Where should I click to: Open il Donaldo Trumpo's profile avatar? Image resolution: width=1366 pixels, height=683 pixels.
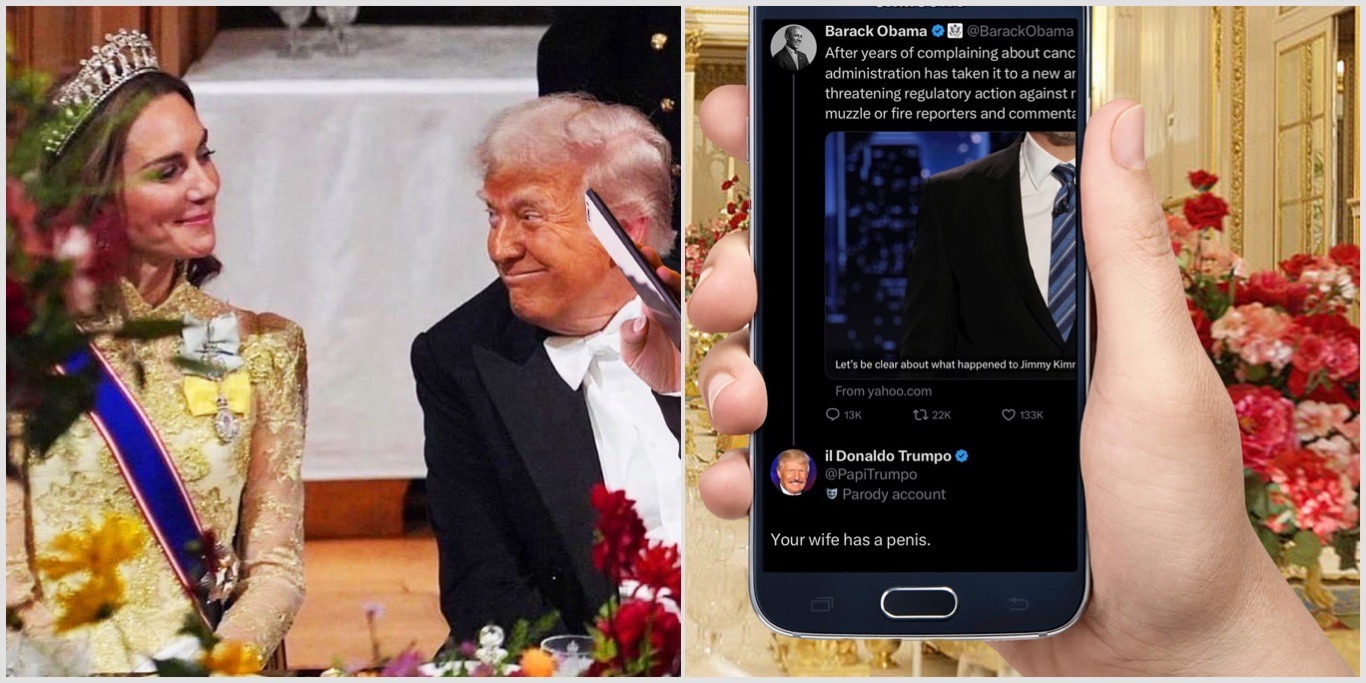pyautogui.click(x=793, y=471)
